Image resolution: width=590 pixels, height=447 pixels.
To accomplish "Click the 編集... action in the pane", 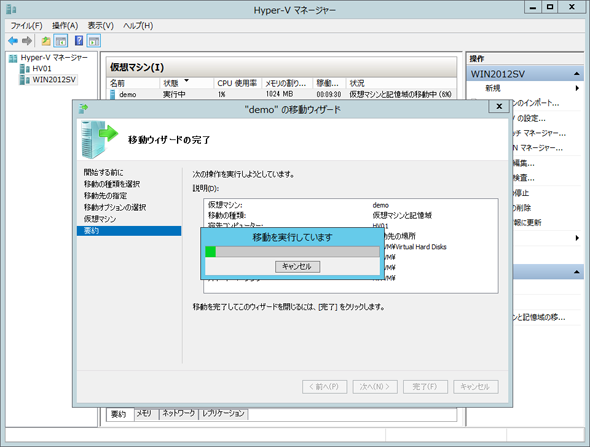I will [x=524, y=163].
